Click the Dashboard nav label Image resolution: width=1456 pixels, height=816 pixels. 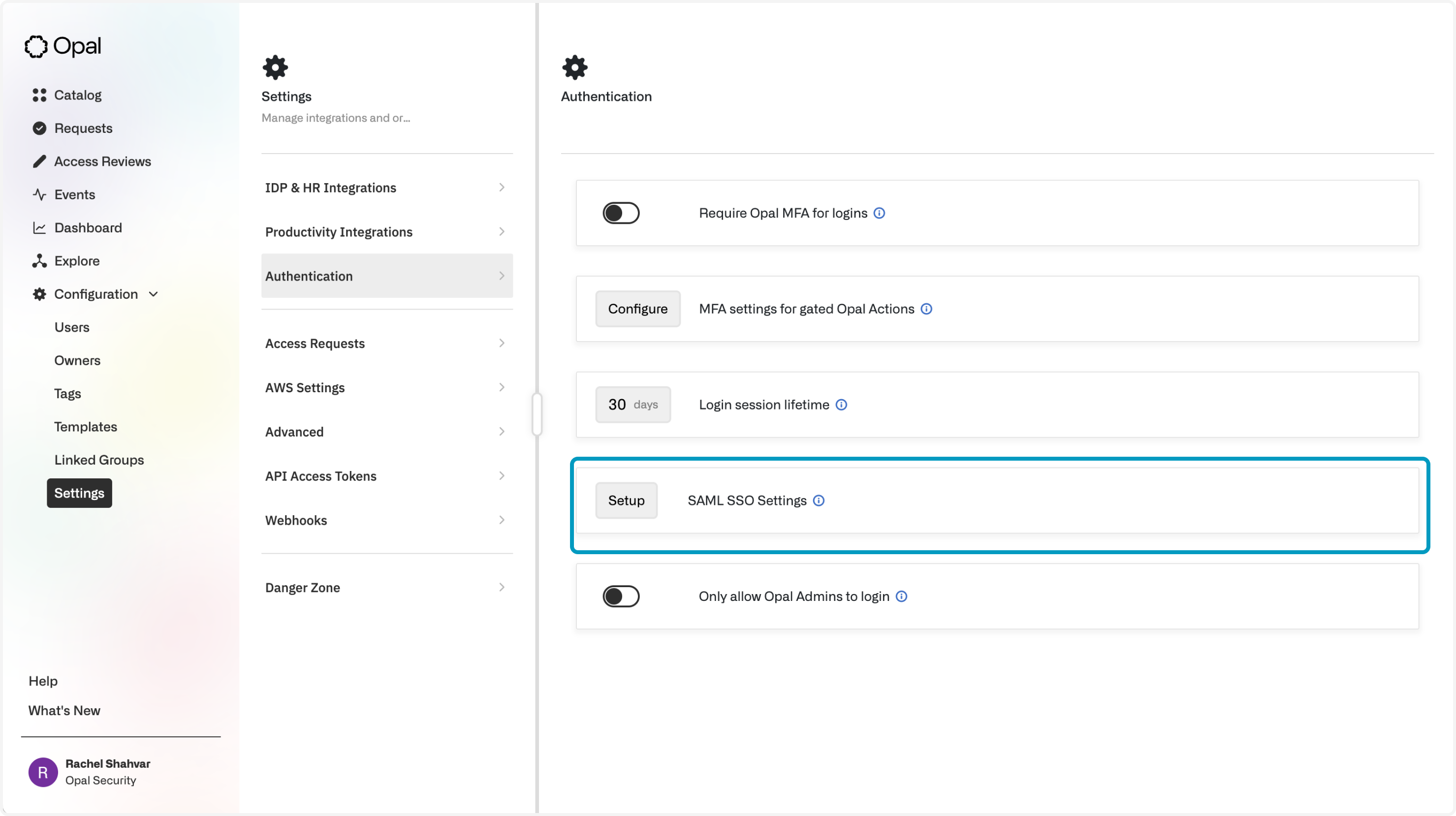(x=88, y=228)
